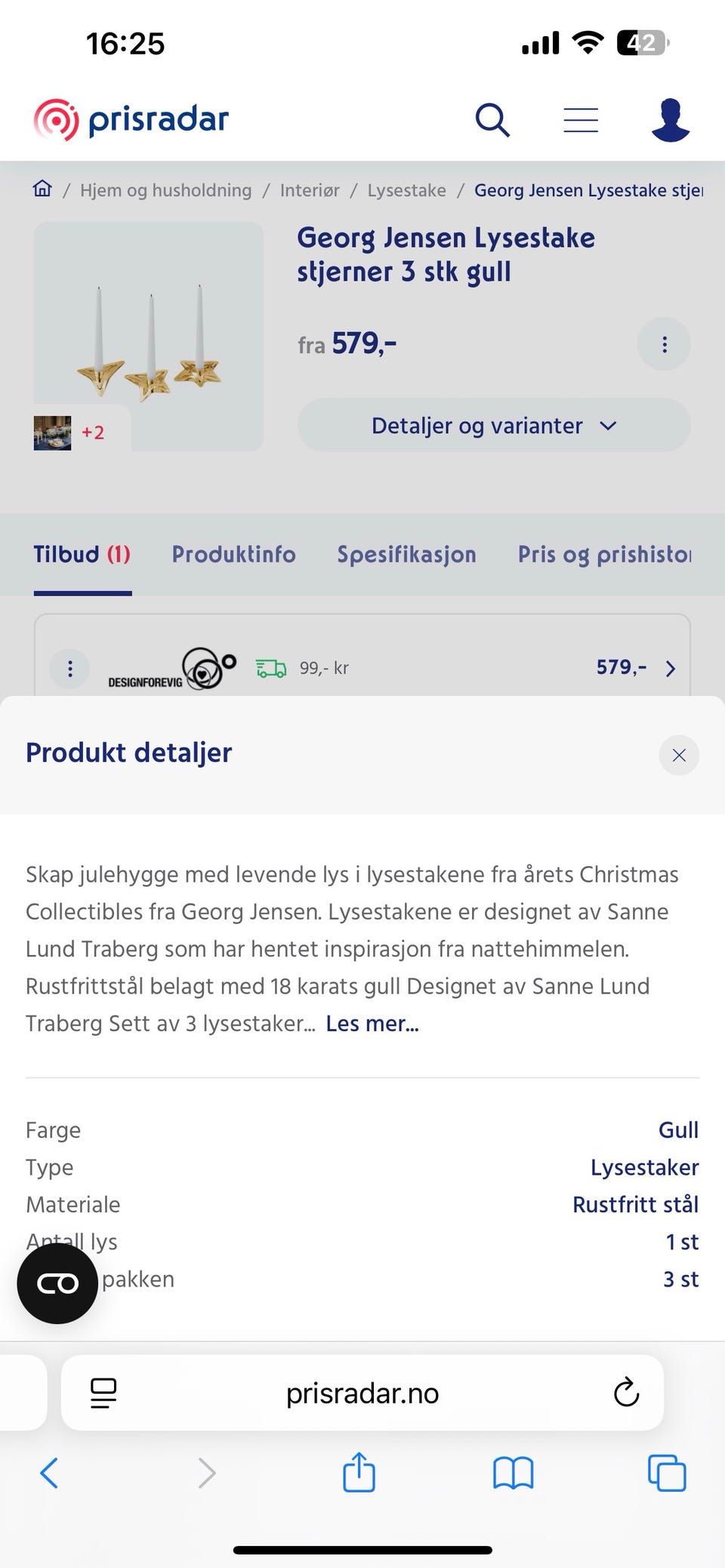The height and width of the screenshot is (1568, 725).
Task: Open the Designforevig offer options dots
Action: pos(70,668)
